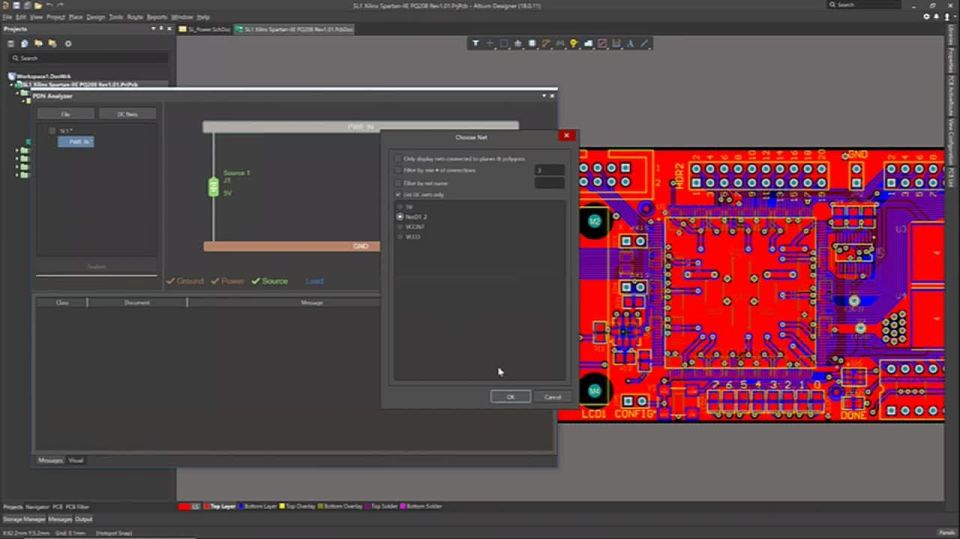Select the yellow place via icon
The height and width of the screenshot is (539, 960).
point(574,43)
